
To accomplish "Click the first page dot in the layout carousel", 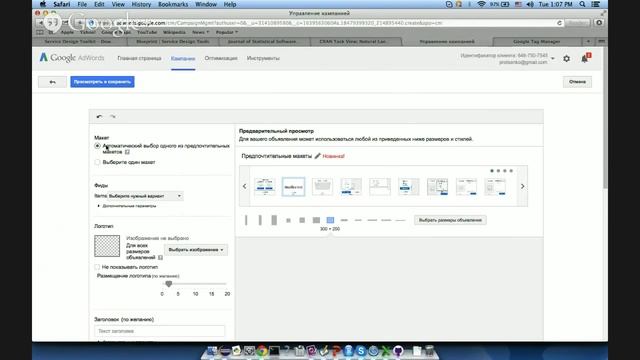I will 492,171.
